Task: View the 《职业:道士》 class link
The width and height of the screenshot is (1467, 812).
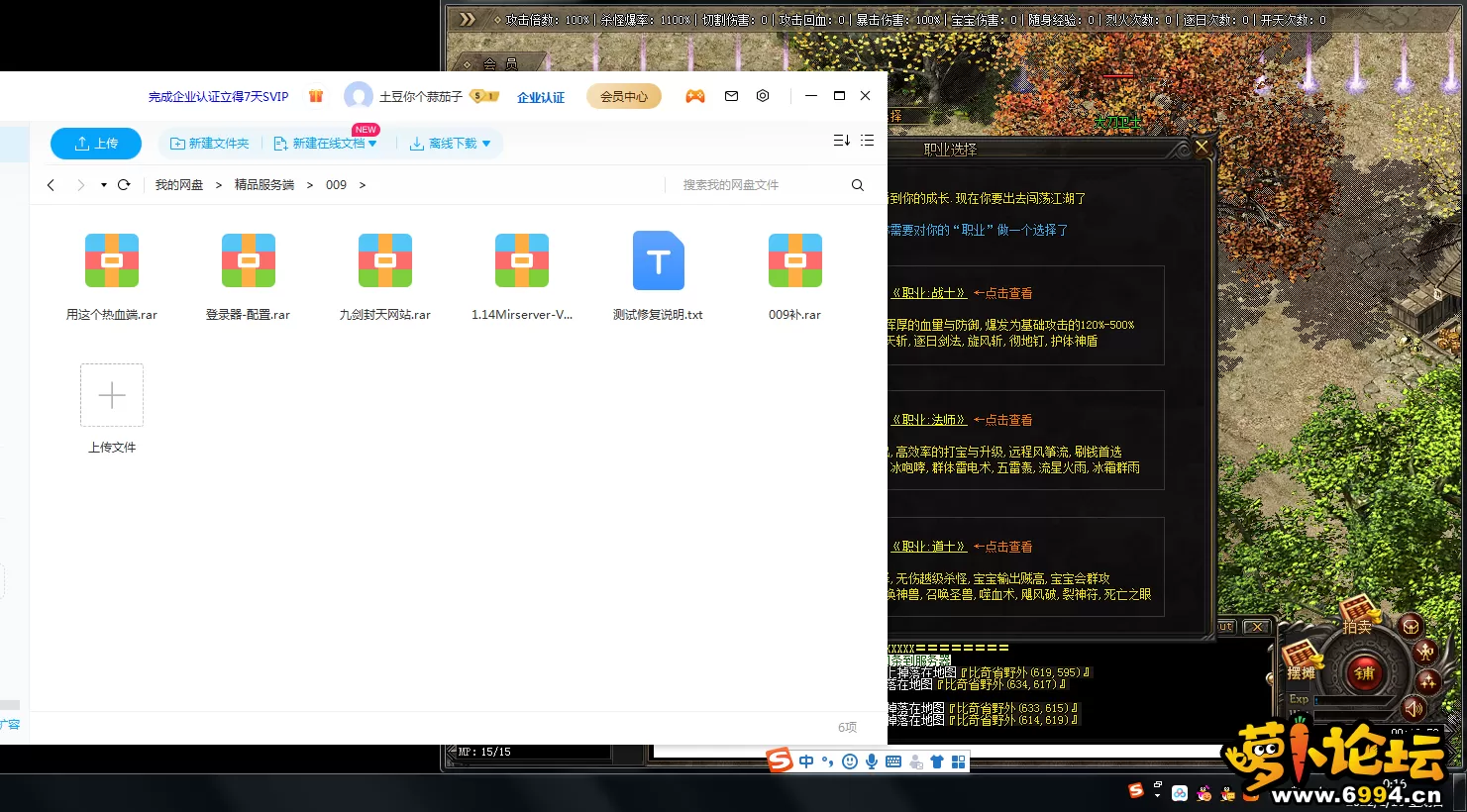Action: click(927, 547)
